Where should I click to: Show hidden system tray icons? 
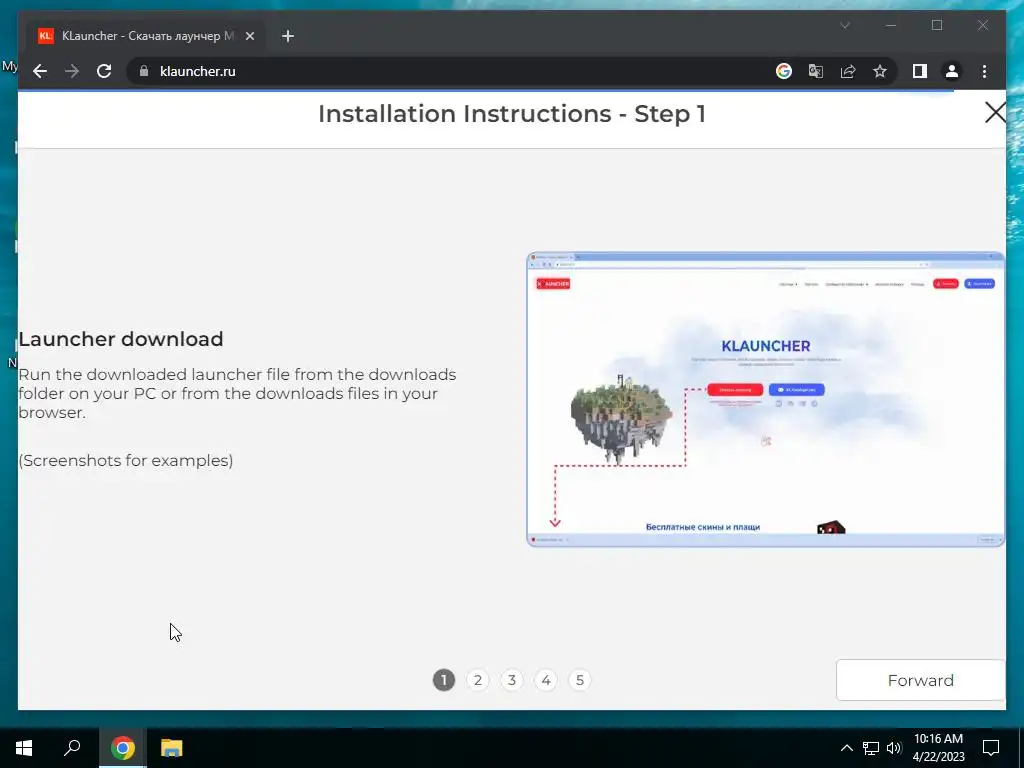(x=846, y=748)
